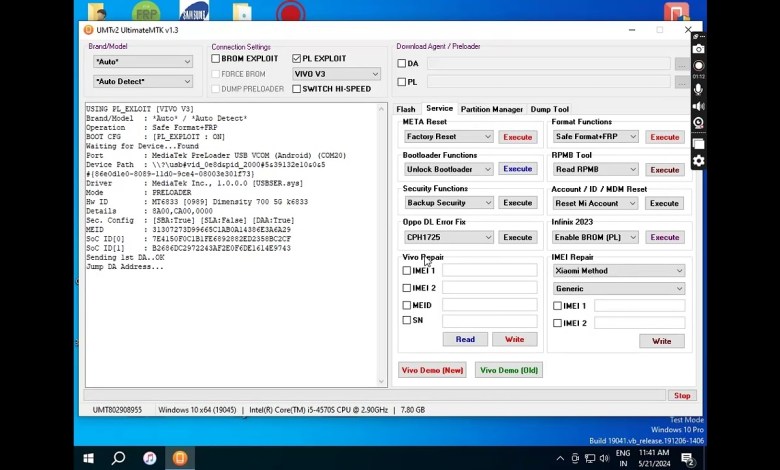Viewport: 780px width, 470px height.
Task: Click the Samsung desktop shortcut icon
Action: [194, 11]
